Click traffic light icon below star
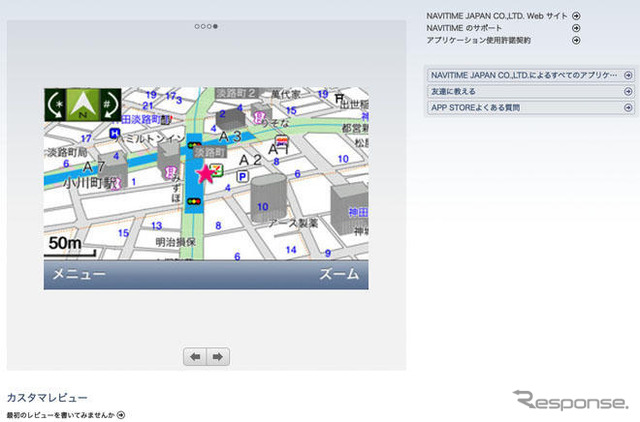This screenshot has width=640, height=422. [x=194, y=201]
